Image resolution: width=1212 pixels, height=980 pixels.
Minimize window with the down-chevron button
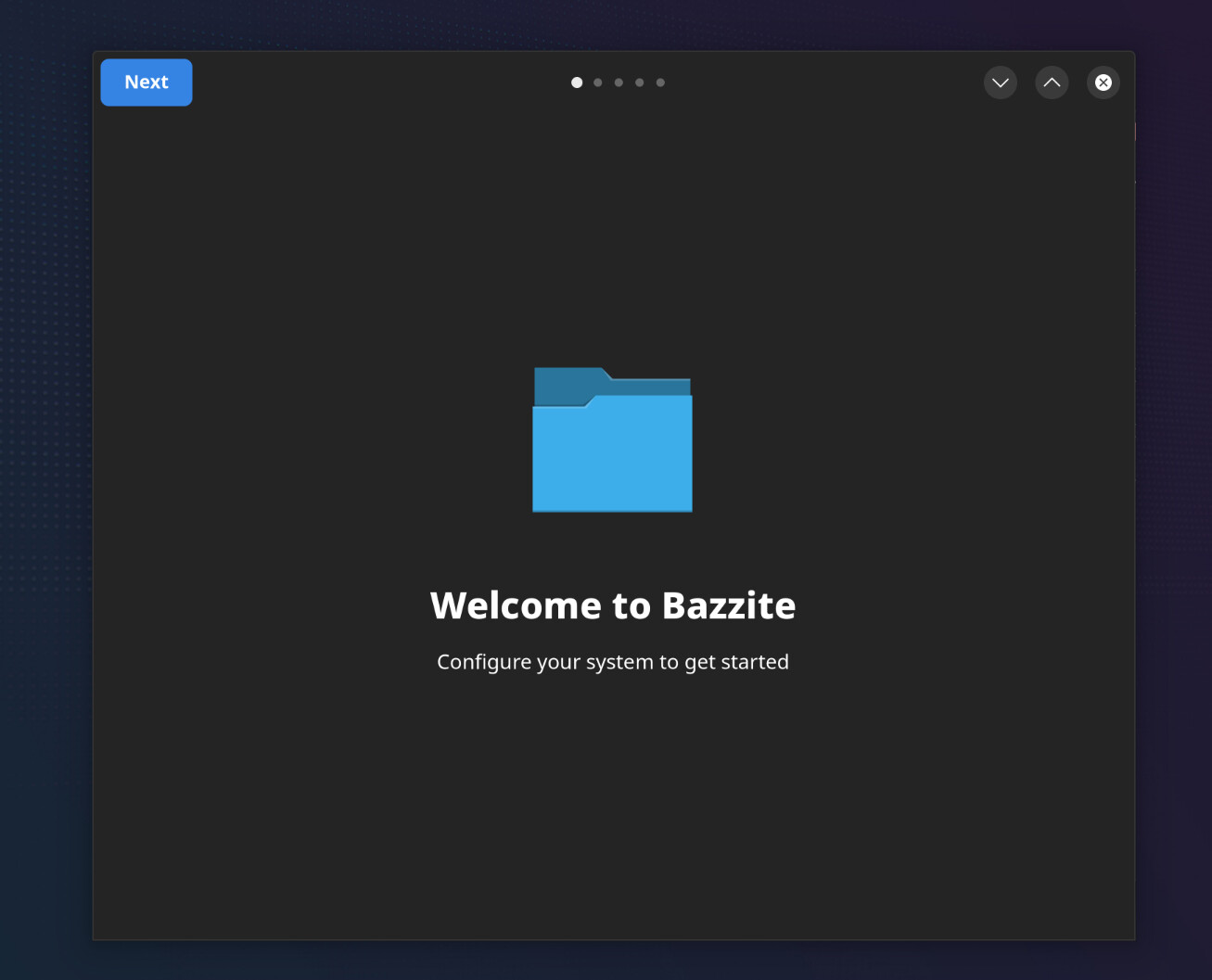point(1001,83)
